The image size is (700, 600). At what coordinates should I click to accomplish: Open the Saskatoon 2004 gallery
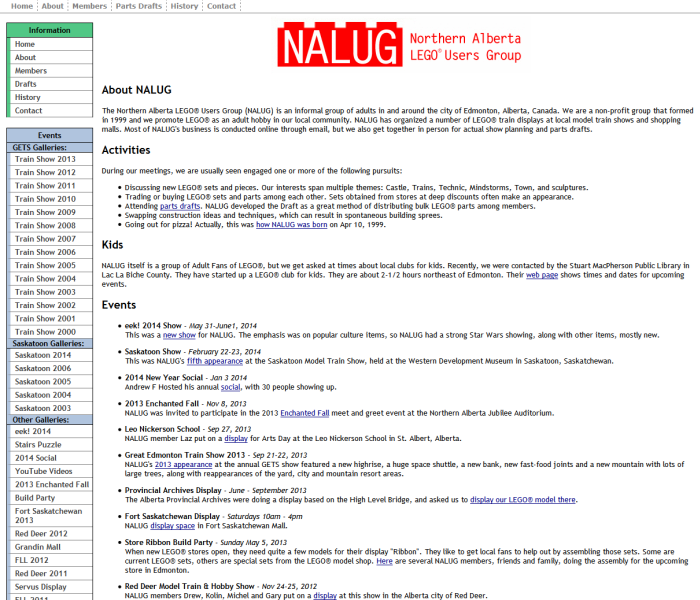pos(50,395)
